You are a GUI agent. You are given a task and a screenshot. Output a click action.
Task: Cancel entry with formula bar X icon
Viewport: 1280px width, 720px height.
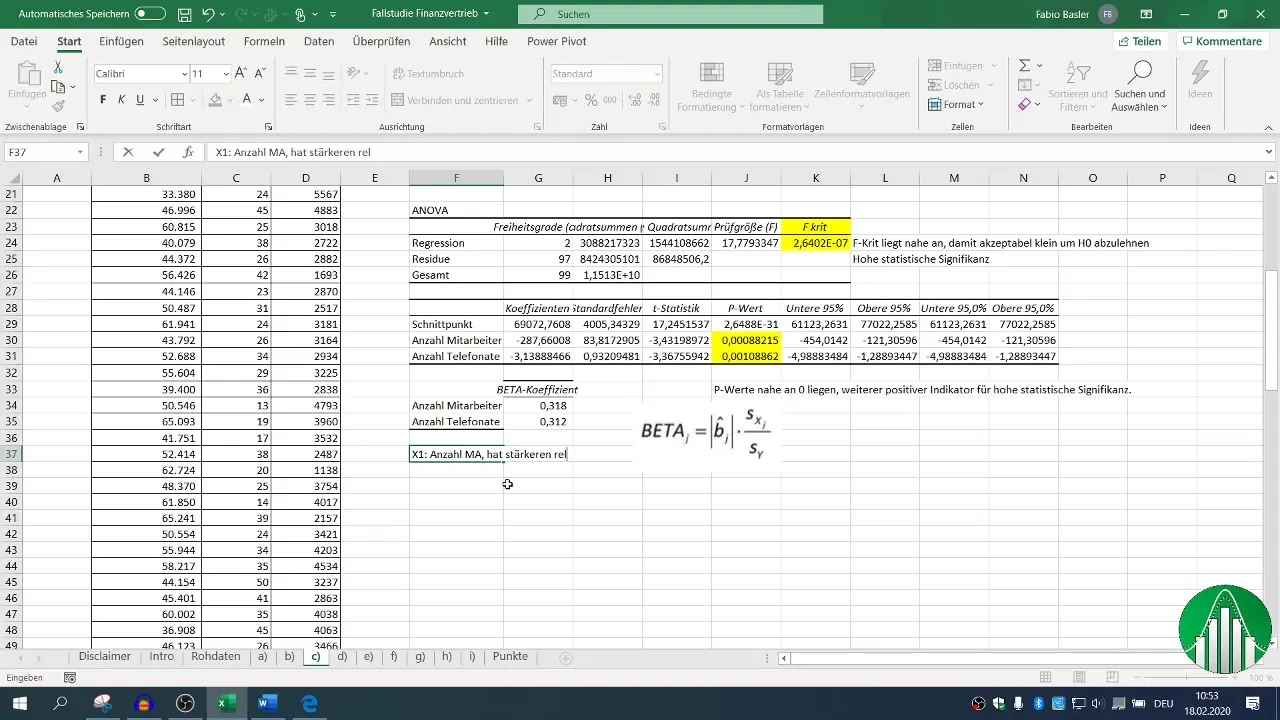128,152
